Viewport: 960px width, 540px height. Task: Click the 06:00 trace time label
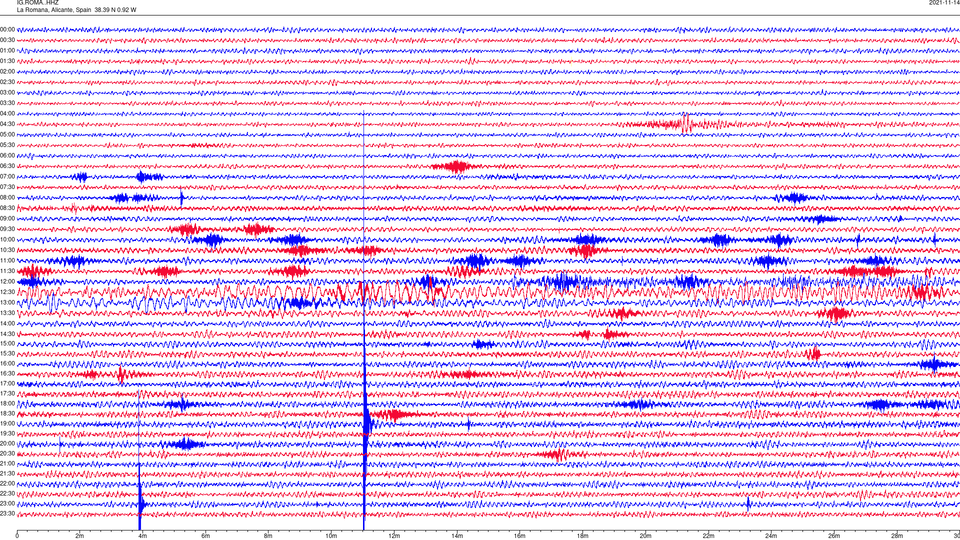point(7,156)
